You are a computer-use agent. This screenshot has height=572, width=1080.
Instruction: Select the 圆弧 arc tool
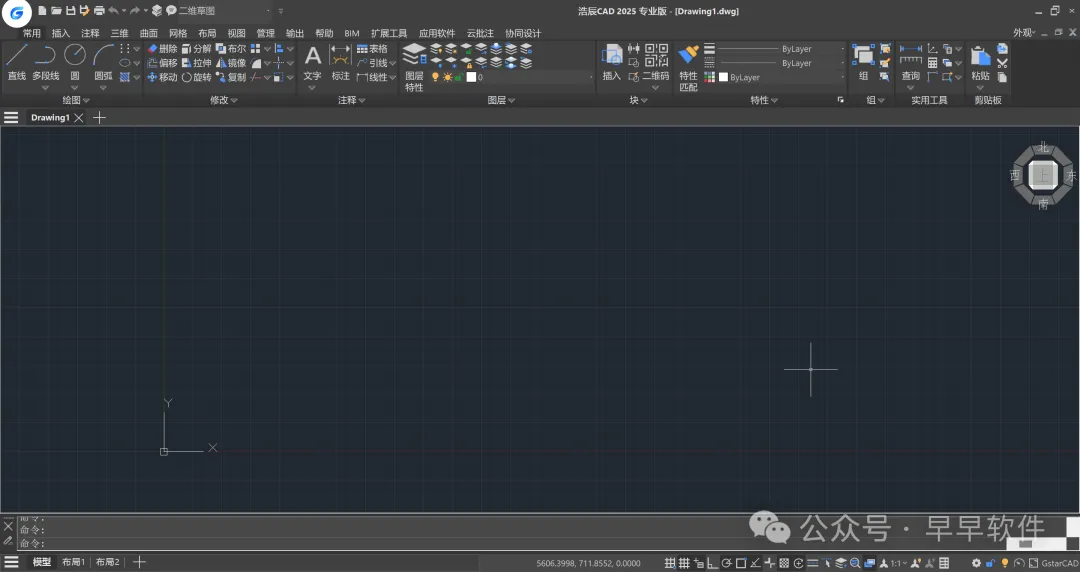[x=103, y=62]
